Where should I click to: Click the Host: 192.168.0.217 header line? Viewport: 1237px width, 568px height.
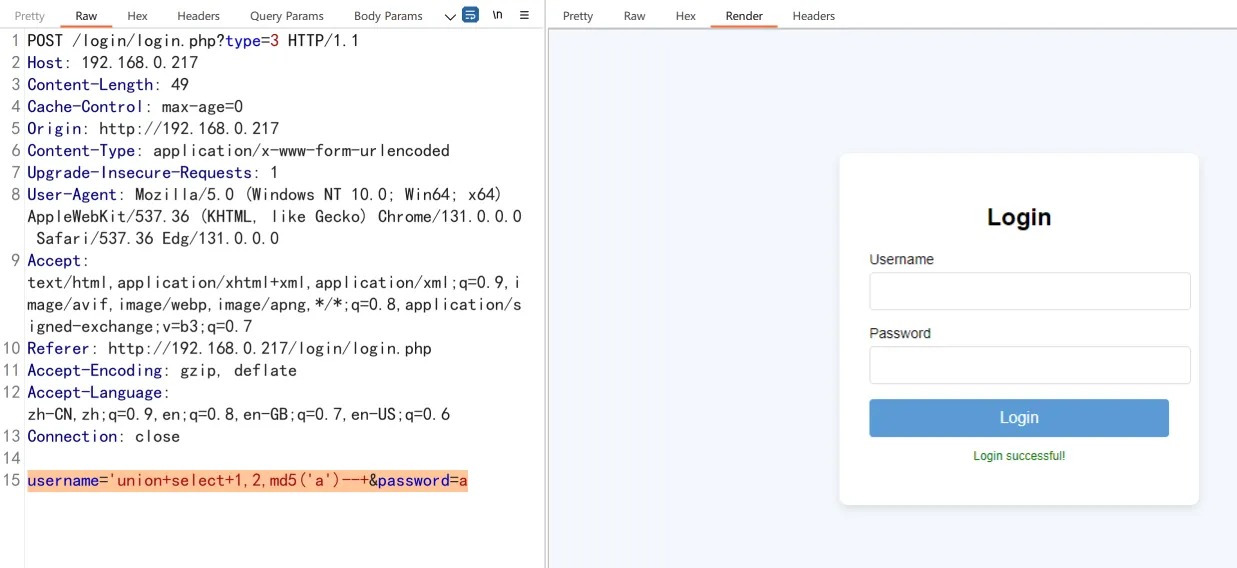click(x=113, y=63)
